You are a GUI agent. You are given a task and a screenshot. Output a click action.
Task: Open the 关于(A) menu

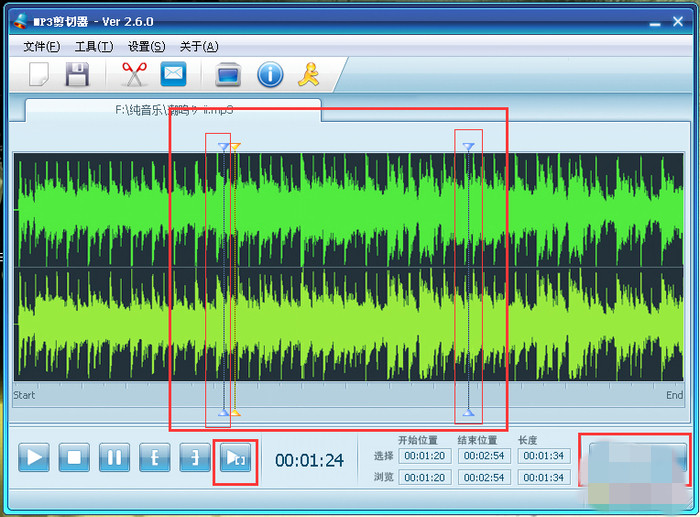199,46
